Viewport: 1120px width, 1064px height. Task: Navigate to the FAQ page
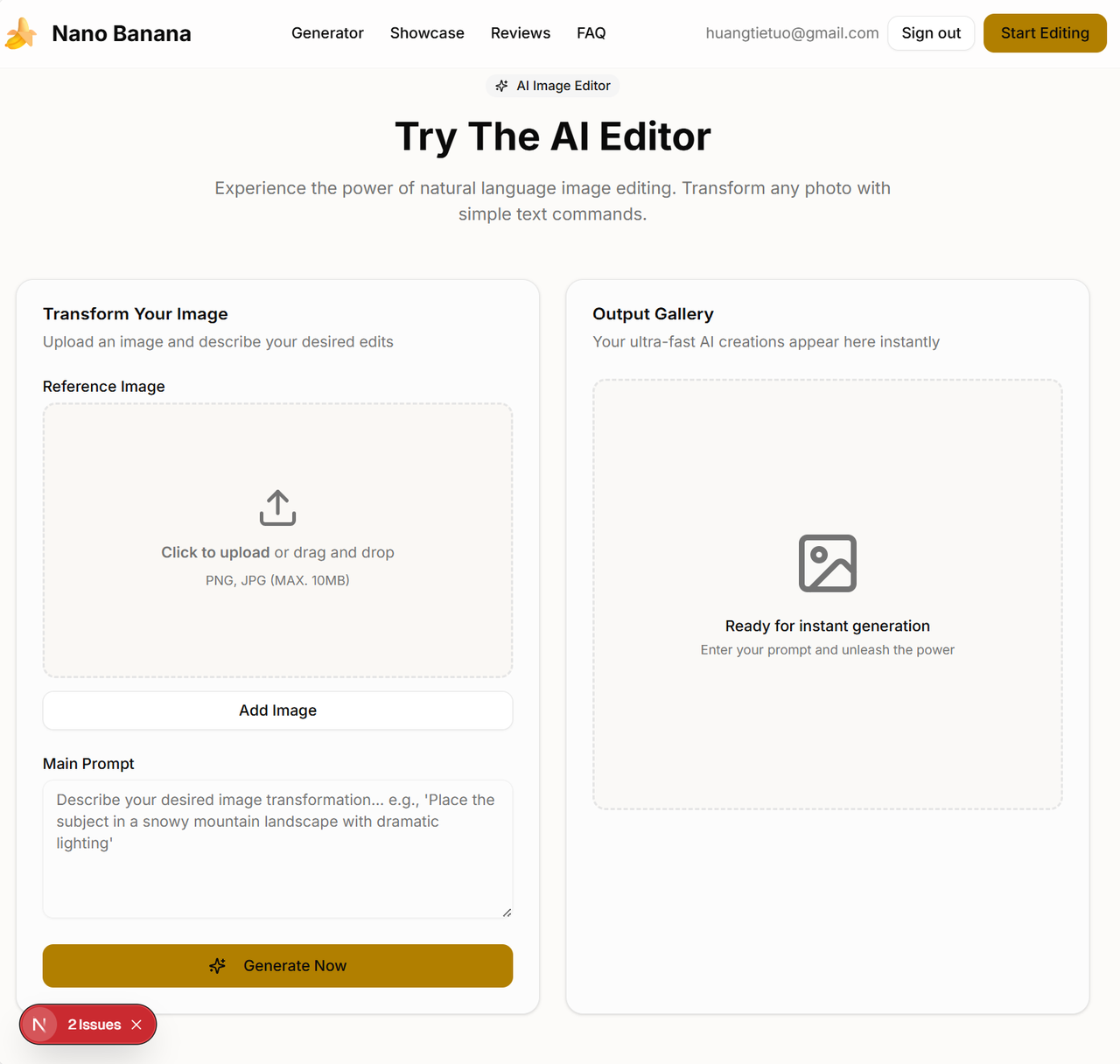coord(591,33)
